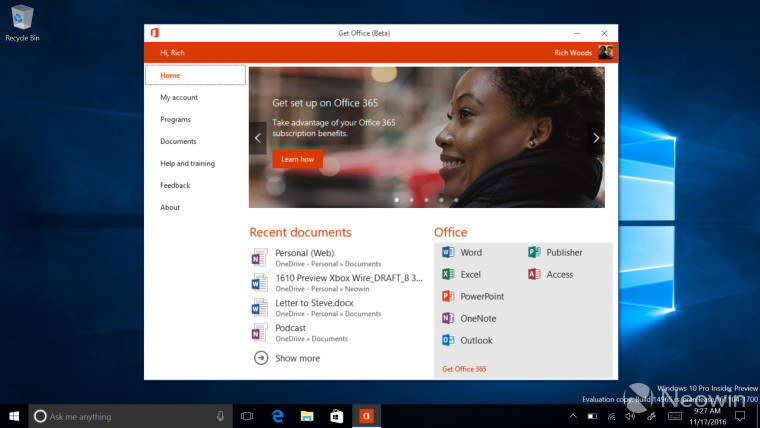The image size is (760, 428).
Task: Click the Show more arrow icon
Action: pos(261,358)
